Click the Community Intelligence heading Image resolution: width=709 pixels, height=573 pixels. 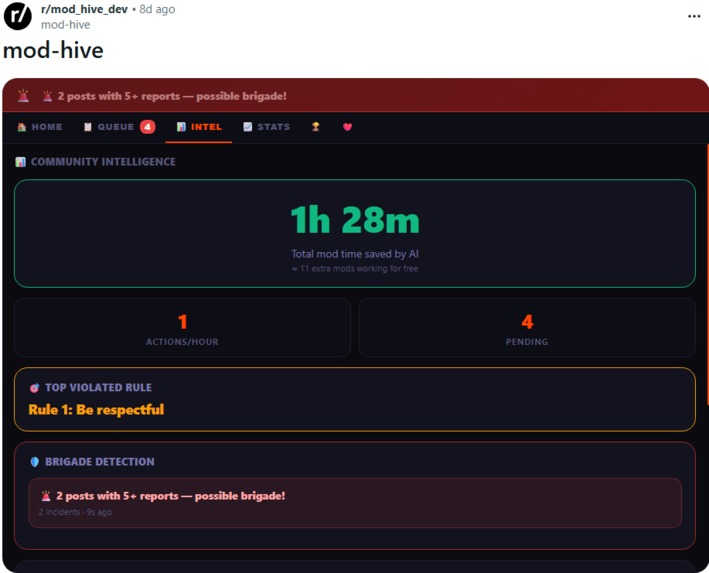(103, 162)
